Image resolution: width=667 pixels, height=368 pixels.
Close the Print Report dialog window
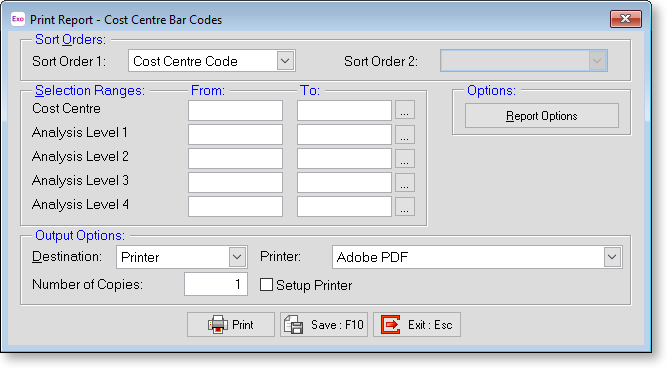(625, 19)
